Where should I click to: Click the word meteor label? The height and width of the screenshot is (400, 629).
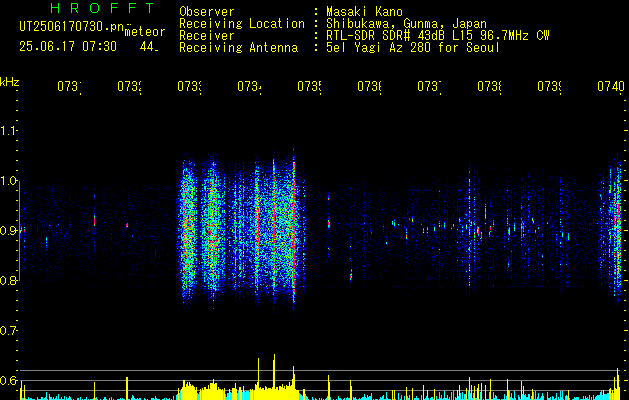(145, 32)
